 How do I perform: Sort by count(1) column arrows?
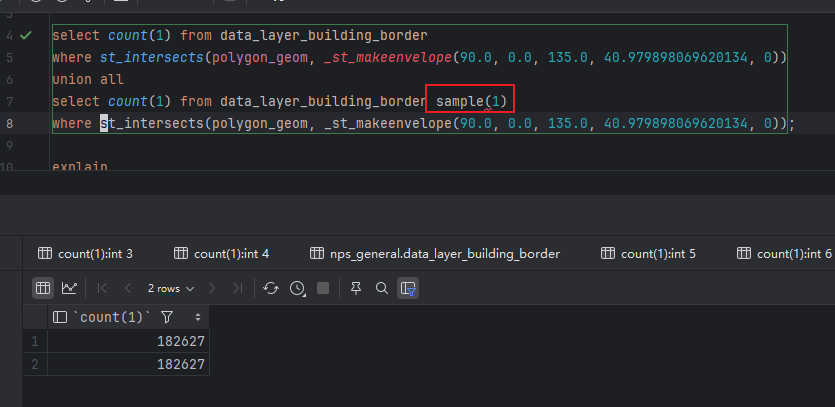coord(197,317)
